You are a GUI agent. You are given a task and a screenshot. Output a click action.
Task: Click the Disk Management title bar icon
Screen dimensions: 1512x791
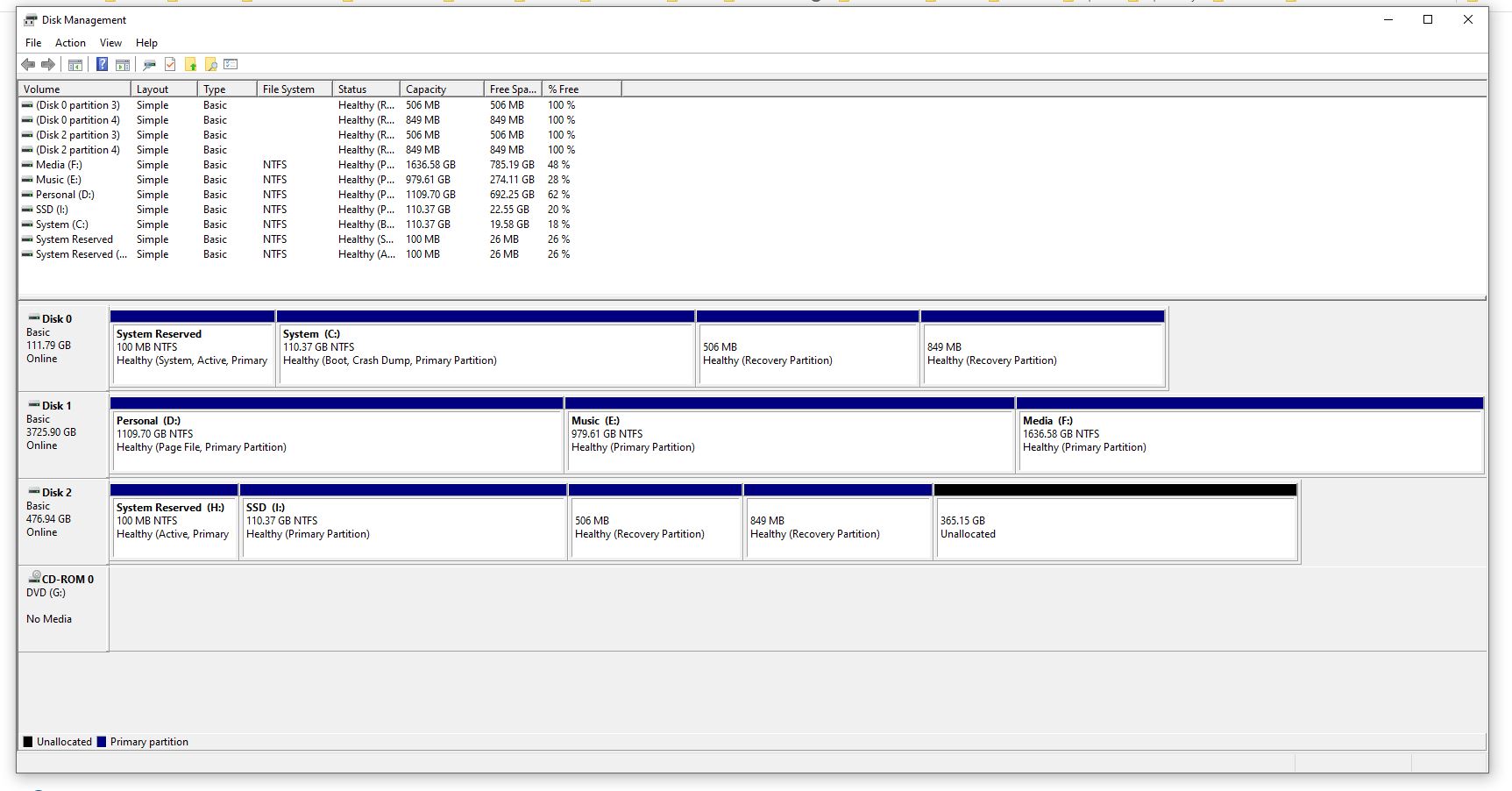(x=31, y=19)
